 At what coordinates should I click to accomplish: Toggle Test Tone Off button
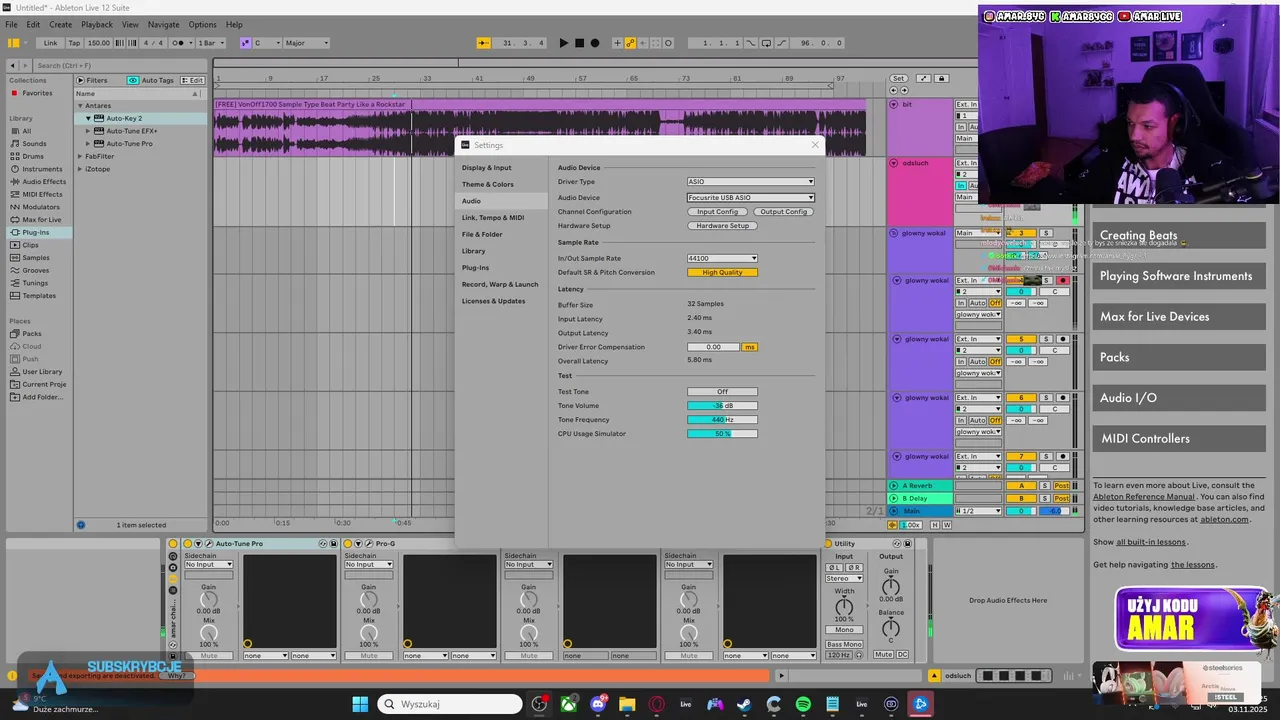722,392
